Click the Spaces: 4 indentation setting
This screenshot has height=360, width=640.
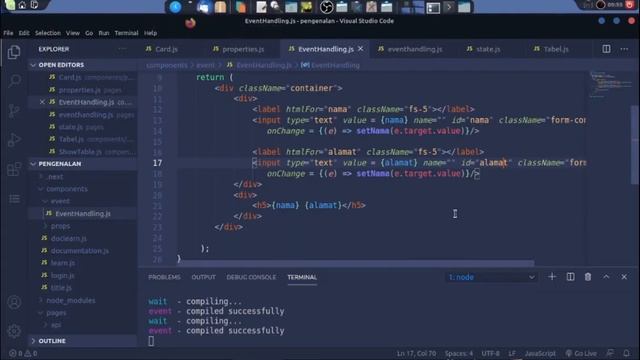tap(459, 353)
